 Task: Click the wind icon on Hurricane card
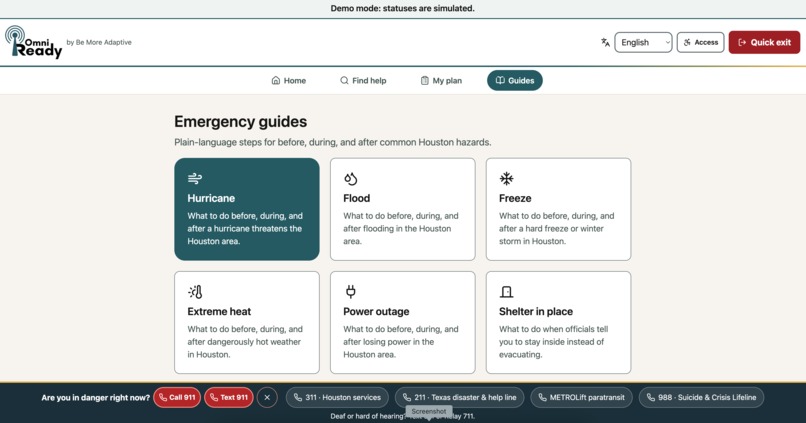click(x=195, y=178)
